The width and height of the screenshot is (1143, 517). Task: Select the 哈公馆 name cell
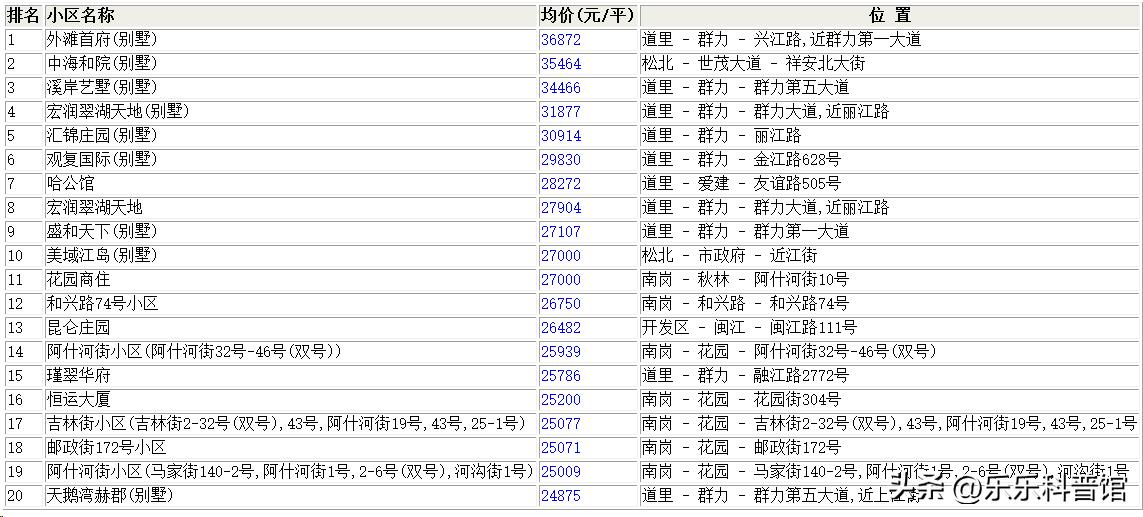pos(291,184)
